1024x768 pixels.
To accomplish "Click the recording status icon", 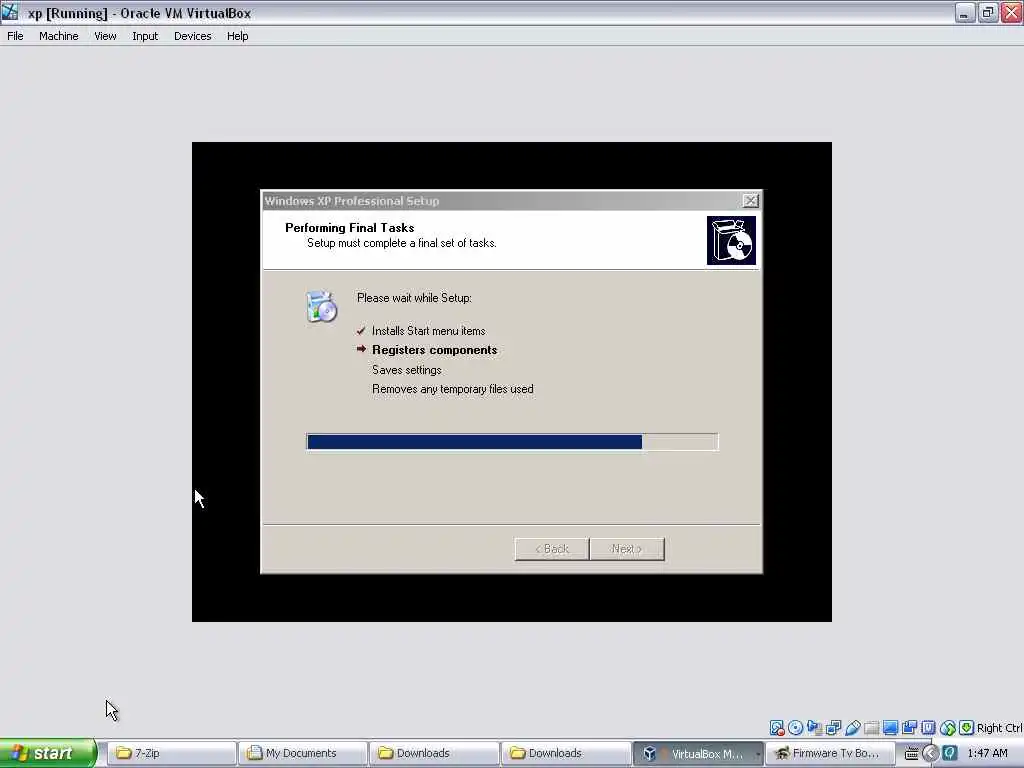I will tap(909, 728).
